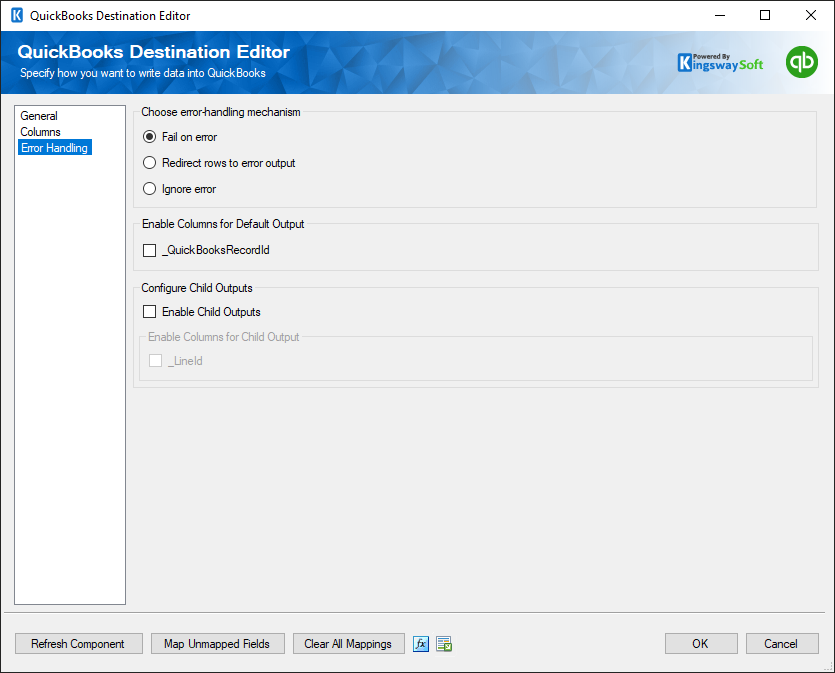
Task: Click the K app icon in the title bar
Action: pos(17,15)
